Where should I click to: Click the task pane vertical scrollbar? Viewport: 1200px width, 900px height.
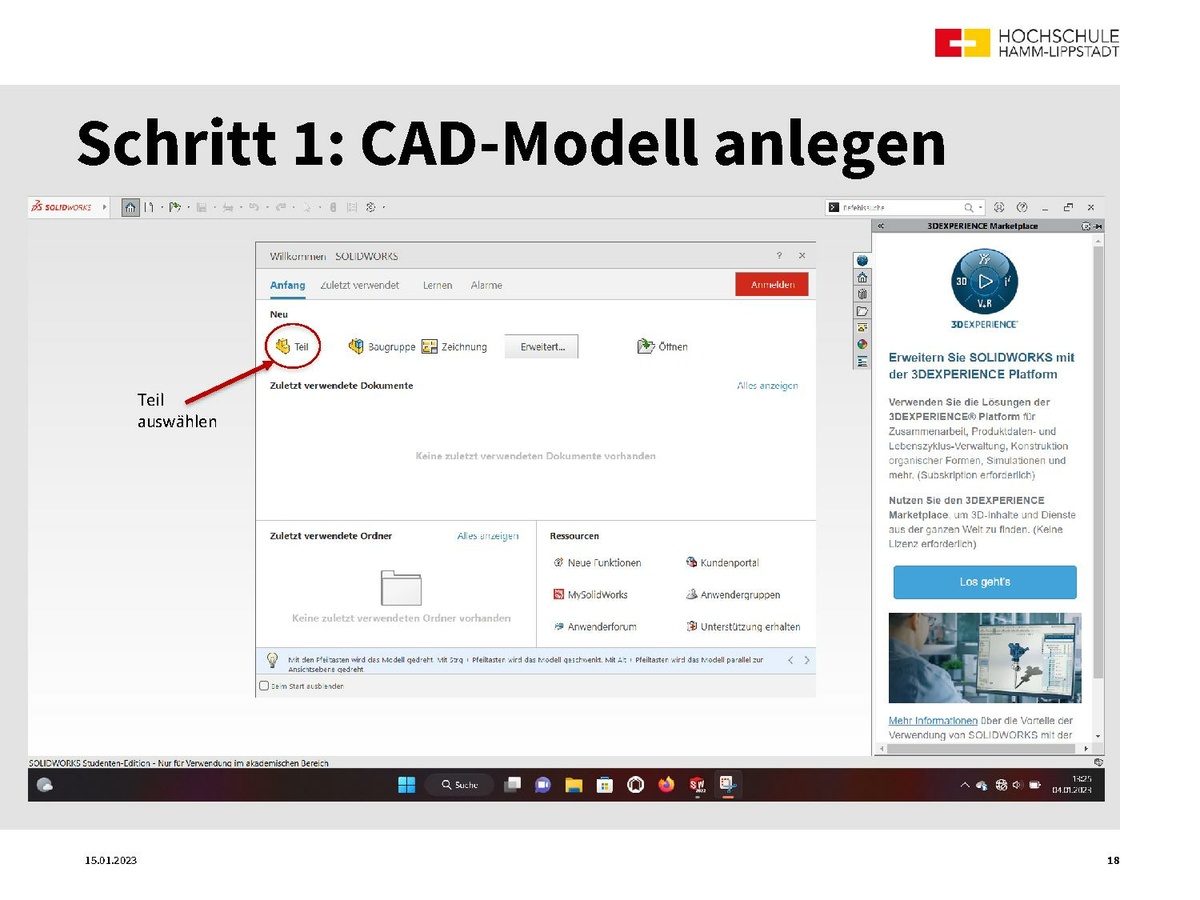pos(1098,450)
